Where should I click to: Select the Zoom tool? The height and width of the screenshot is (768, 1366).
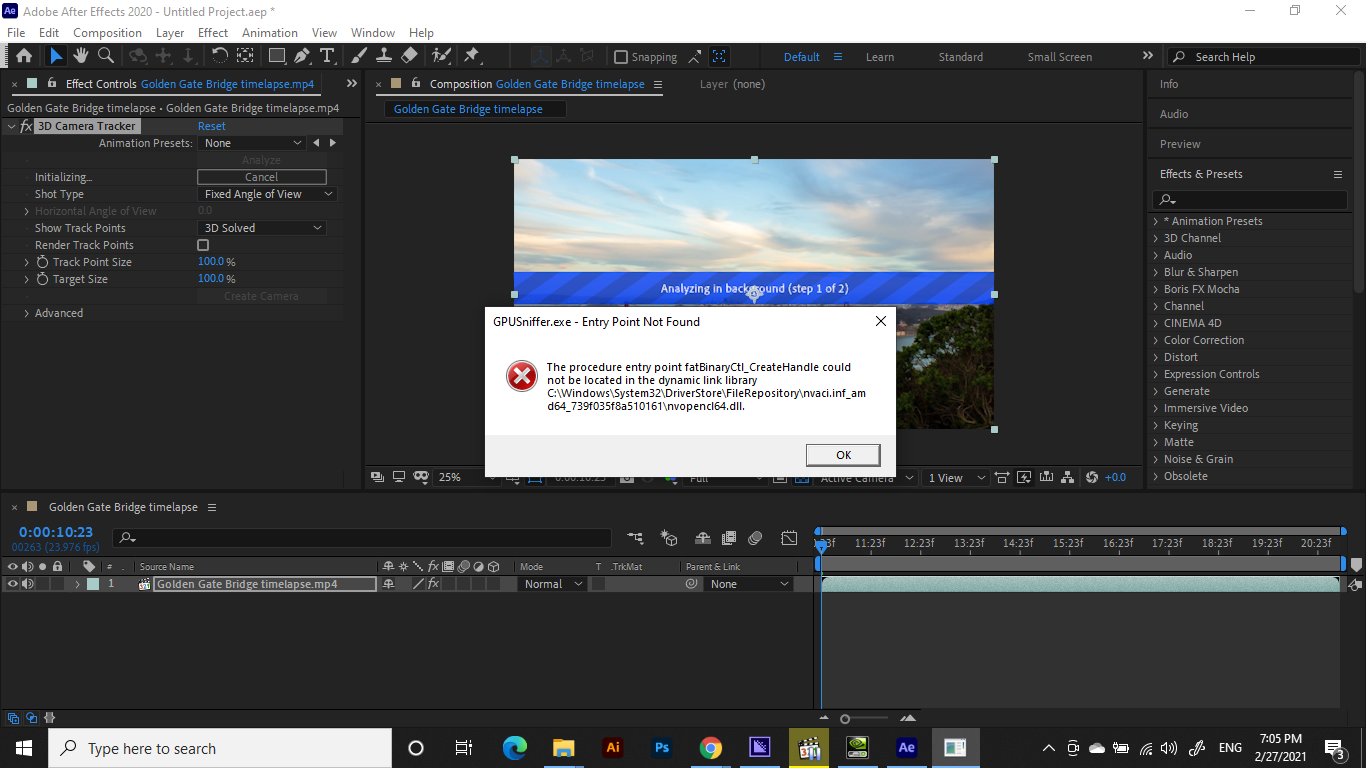104,56
